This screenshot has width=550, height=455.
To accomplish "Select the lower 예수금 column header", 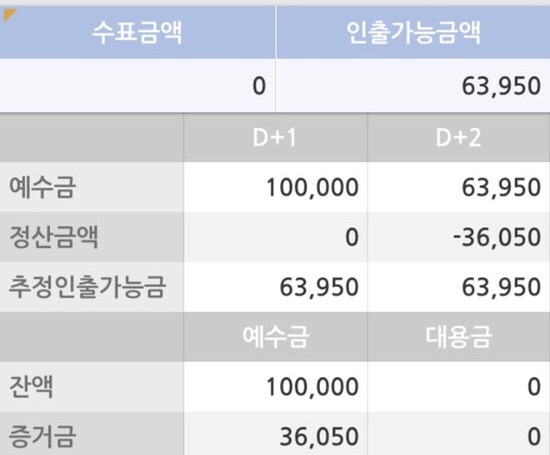I will 275,337.
